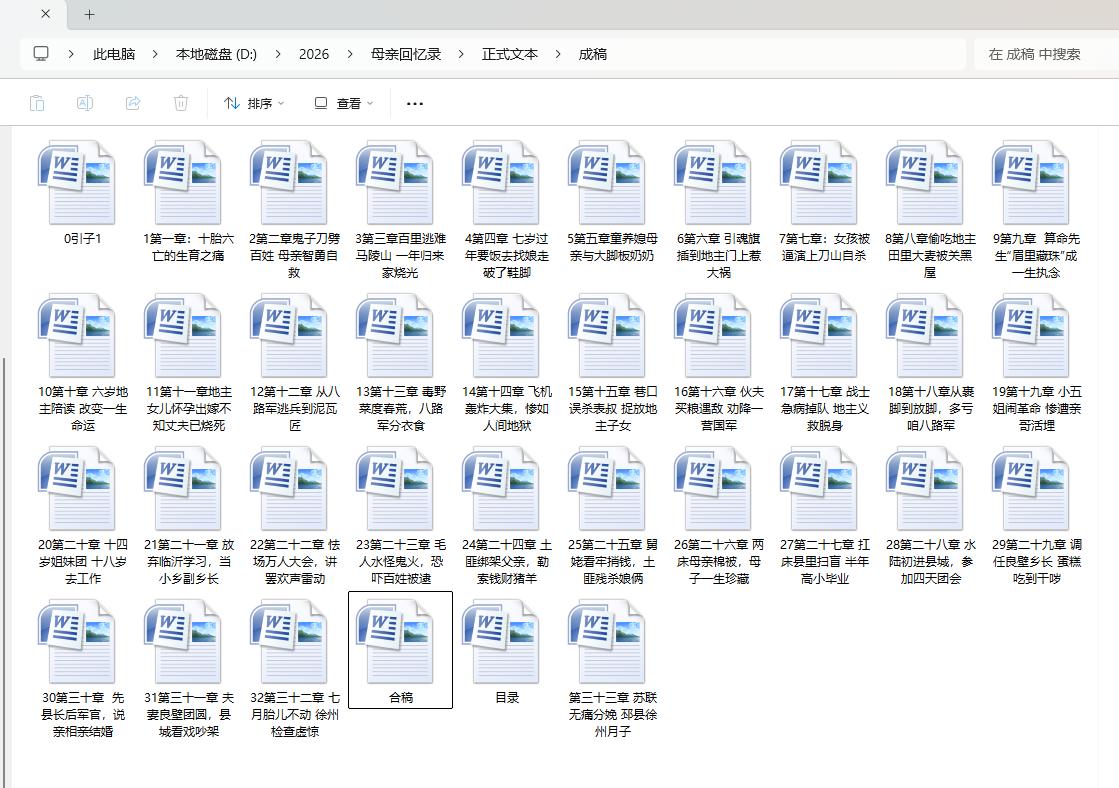Open the 排序 sort dropdown

tap(254, 103)
